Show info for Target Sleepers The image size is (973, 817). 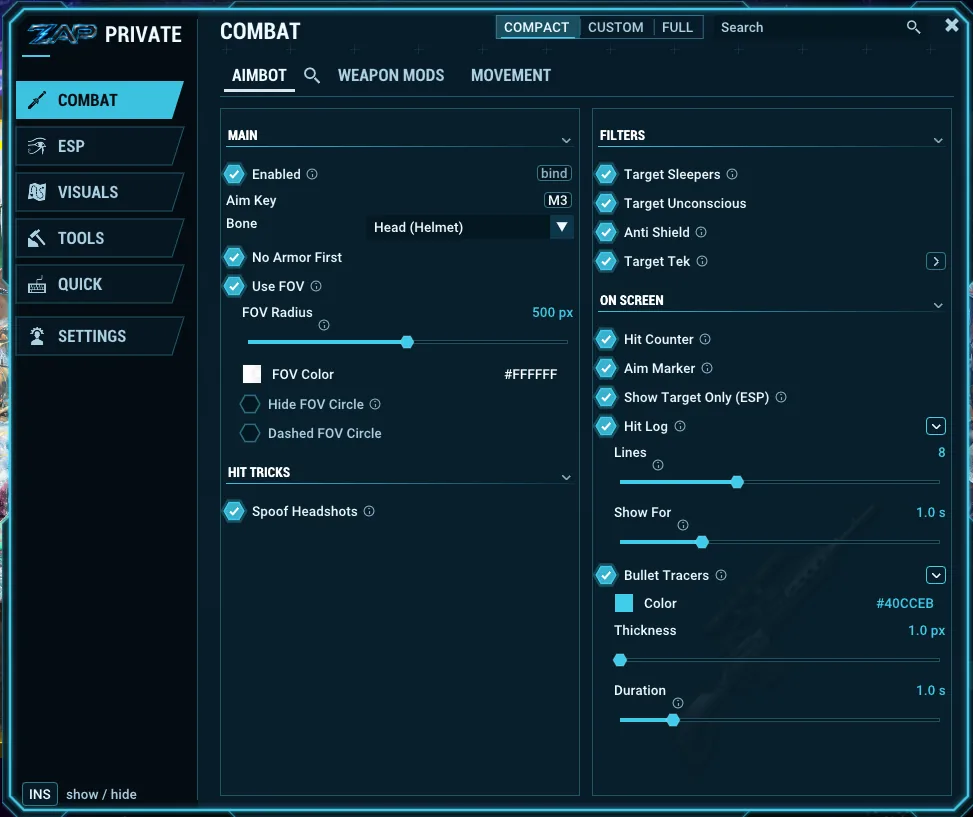732,174
